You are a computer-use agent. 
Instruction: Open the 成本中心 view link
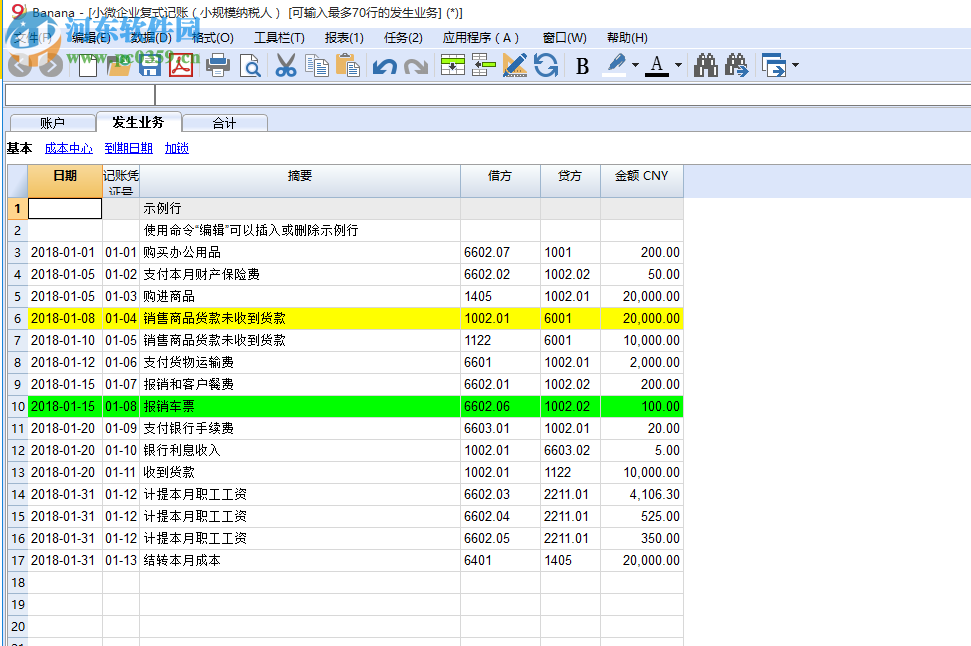pos(68,147)
